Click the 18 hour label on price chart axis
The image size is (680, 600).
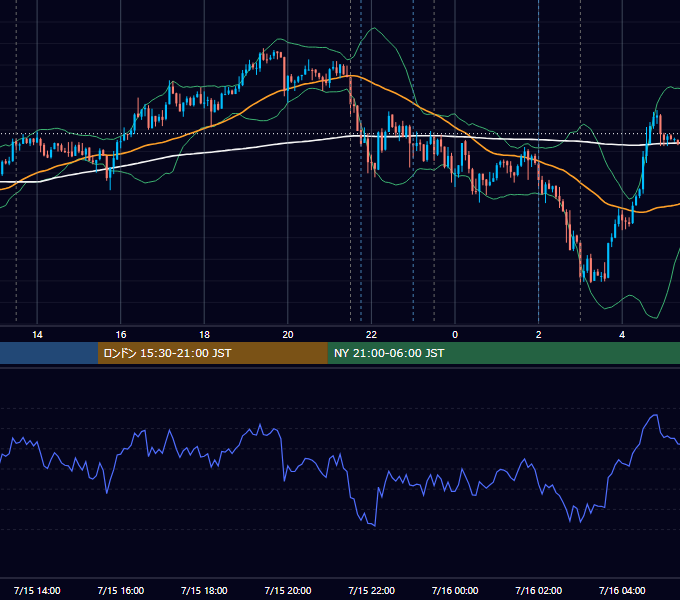204,335
